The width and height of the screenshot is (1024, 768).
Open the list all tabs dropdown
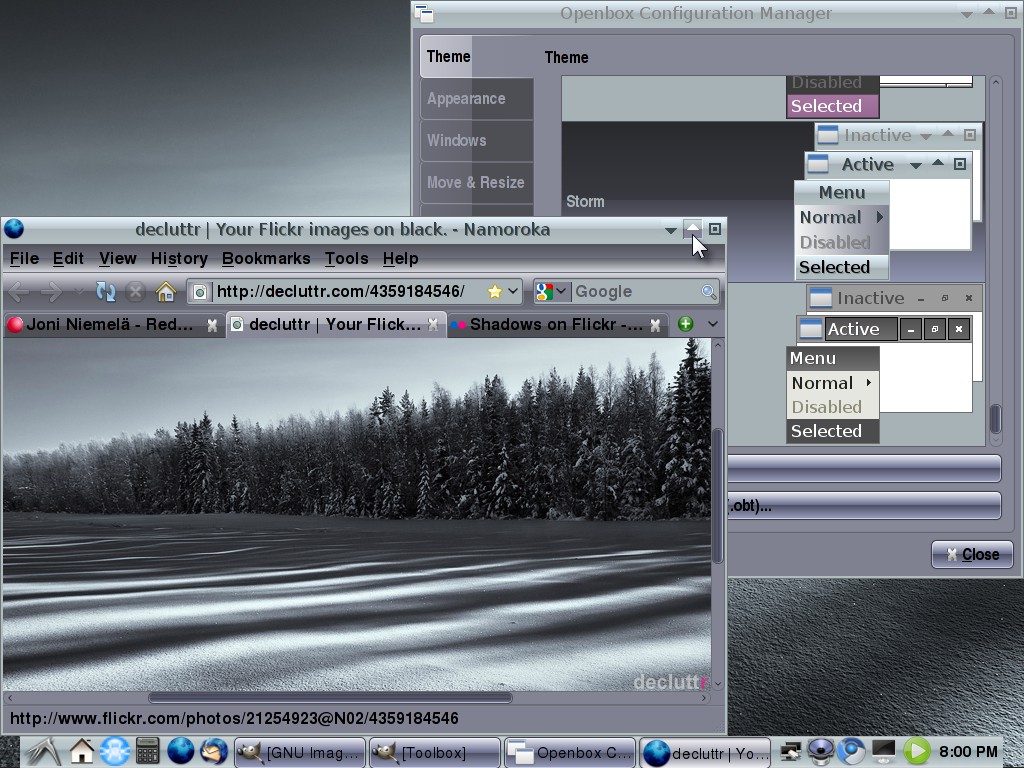click(x=712, y=324)
